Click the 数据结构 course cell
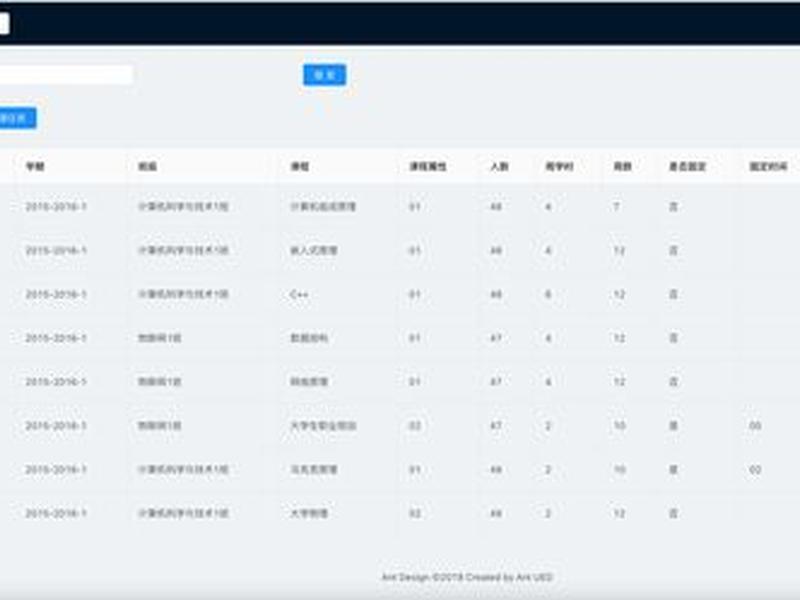 [x=309, y=338]
